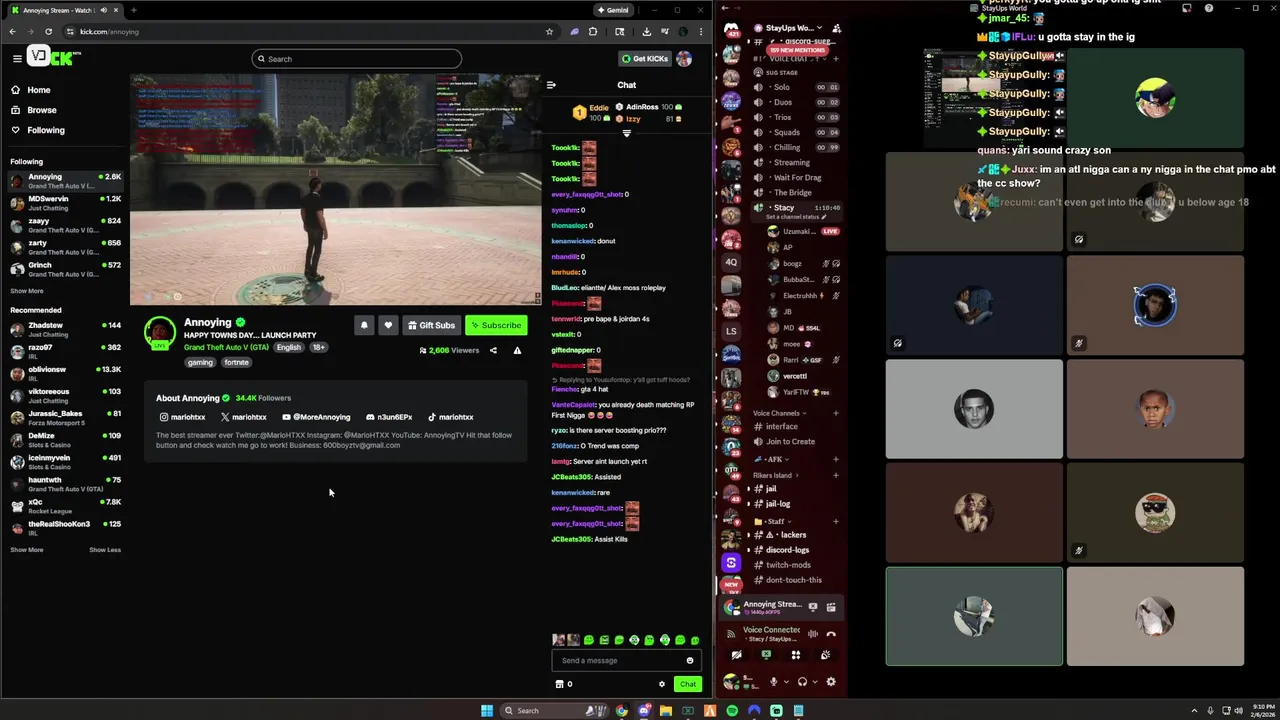Open the Kick hamburger sidebar menu
The height and width of the screenshot is (720, 1280).
pos(17,58)
